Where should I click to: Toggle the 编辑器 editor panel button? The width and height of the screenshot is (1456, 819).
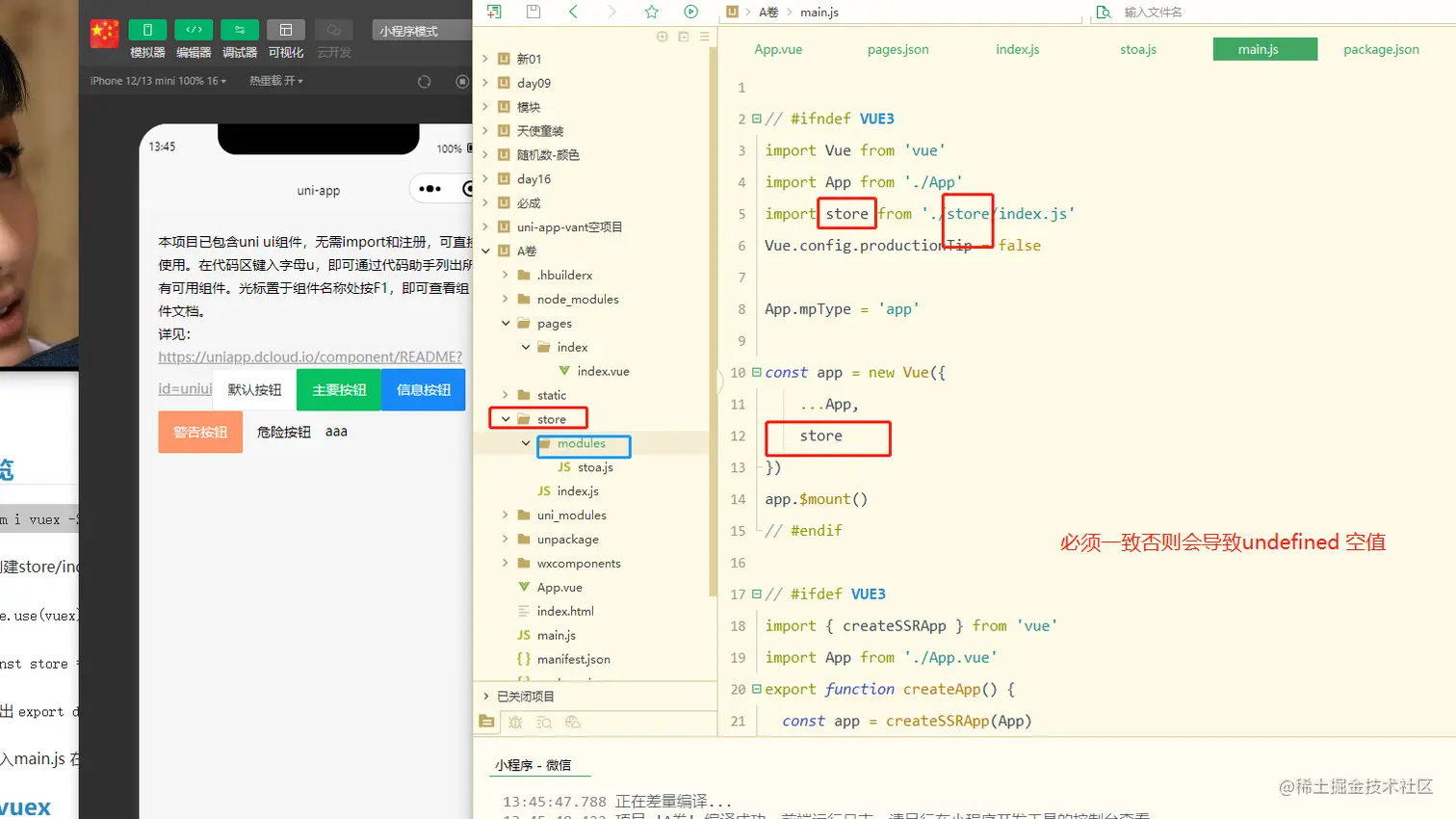click(x=194, y=31)
